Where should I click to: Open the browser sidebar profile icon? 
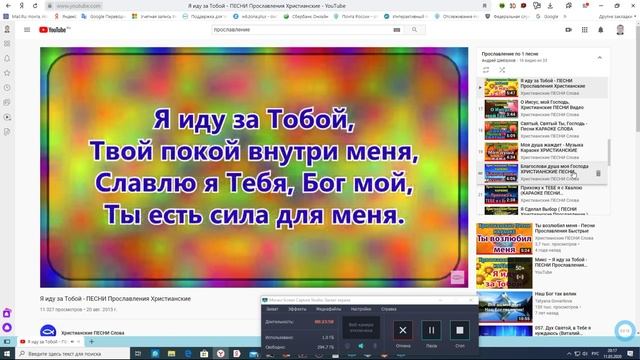click(7, 29)
